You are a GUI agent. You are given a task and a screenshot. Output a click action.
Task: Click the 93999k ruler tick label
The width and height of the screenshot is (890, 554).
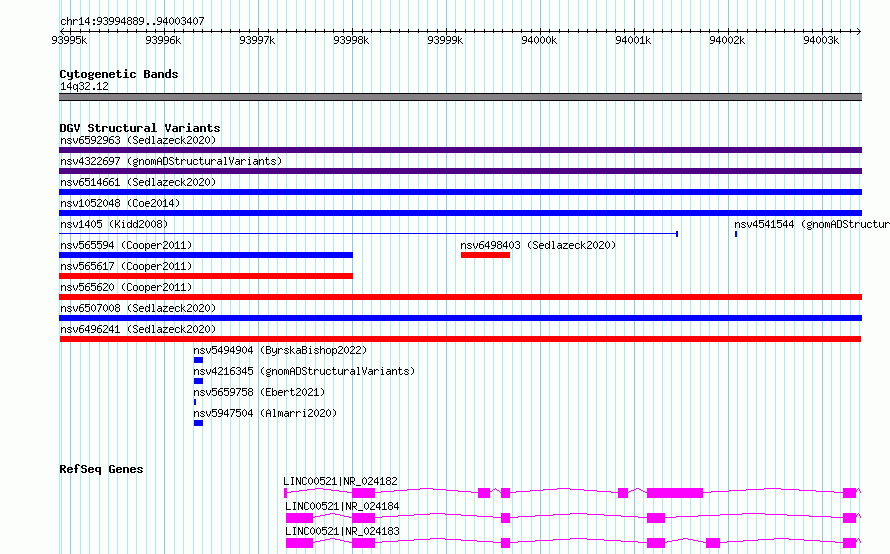pos(446,40)
